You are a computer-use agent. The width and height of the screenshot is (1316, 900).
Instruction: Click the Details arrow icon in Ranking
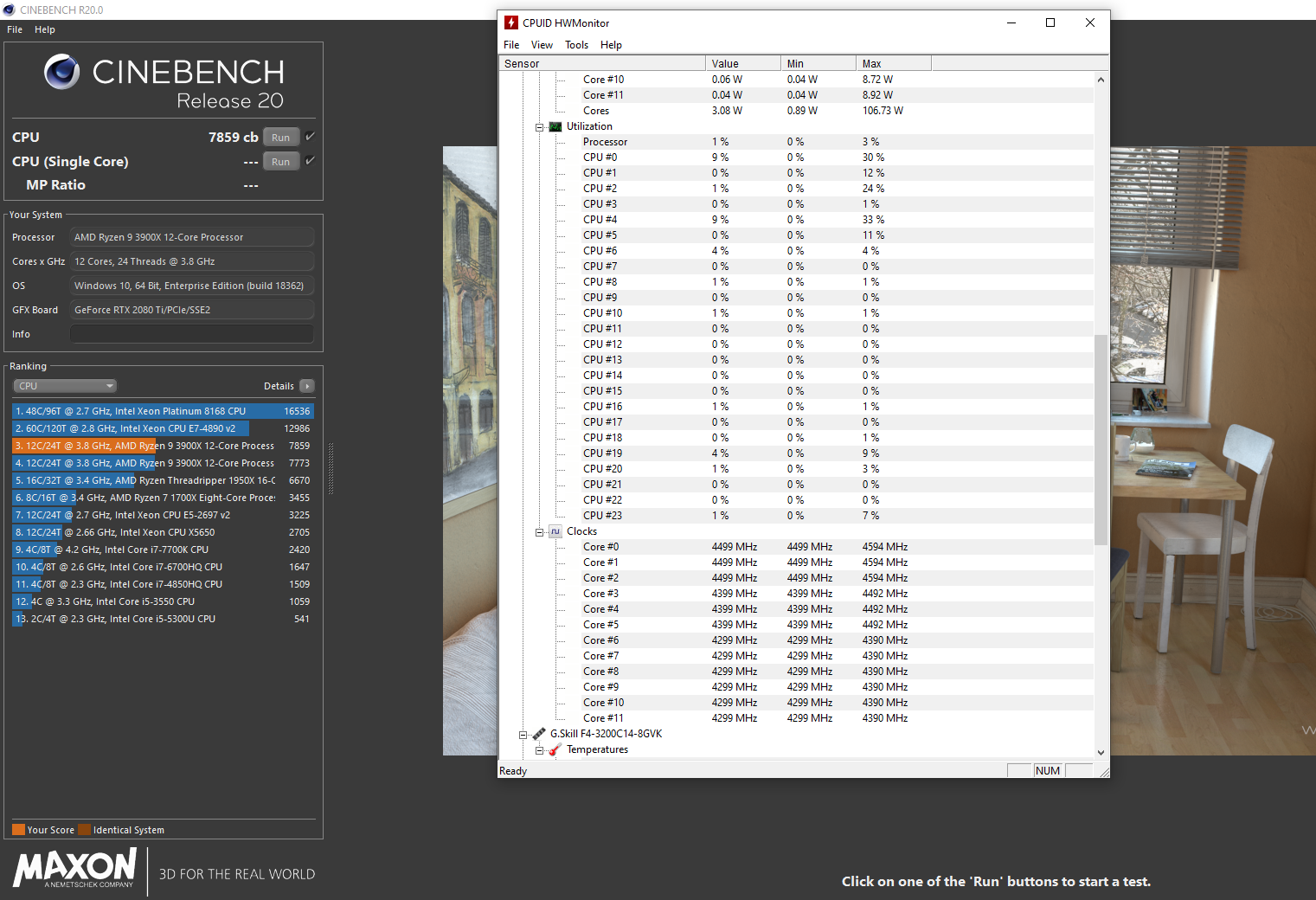point(307,386)
